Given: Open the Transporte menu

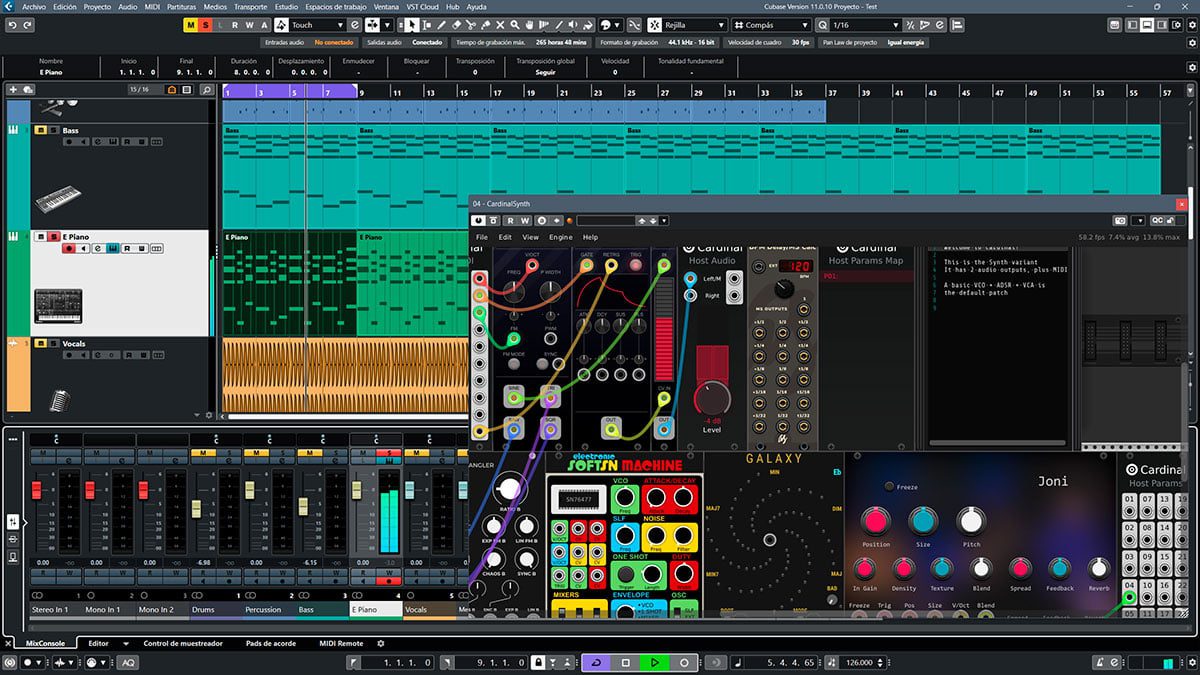Looking at the screenshot, I should [250, 6].
